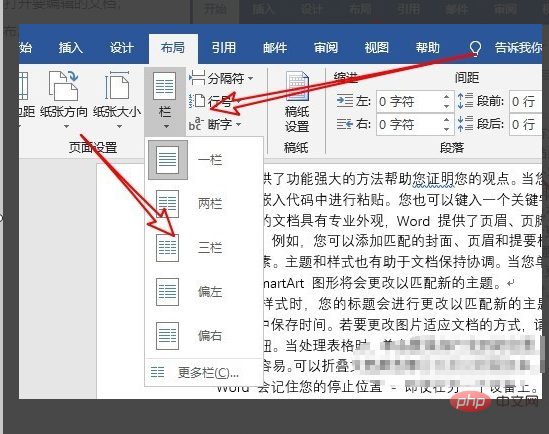This screenshot has width=549, height=434.
Task: Click the 行号 line numbers icon
Action: [197, 101]
